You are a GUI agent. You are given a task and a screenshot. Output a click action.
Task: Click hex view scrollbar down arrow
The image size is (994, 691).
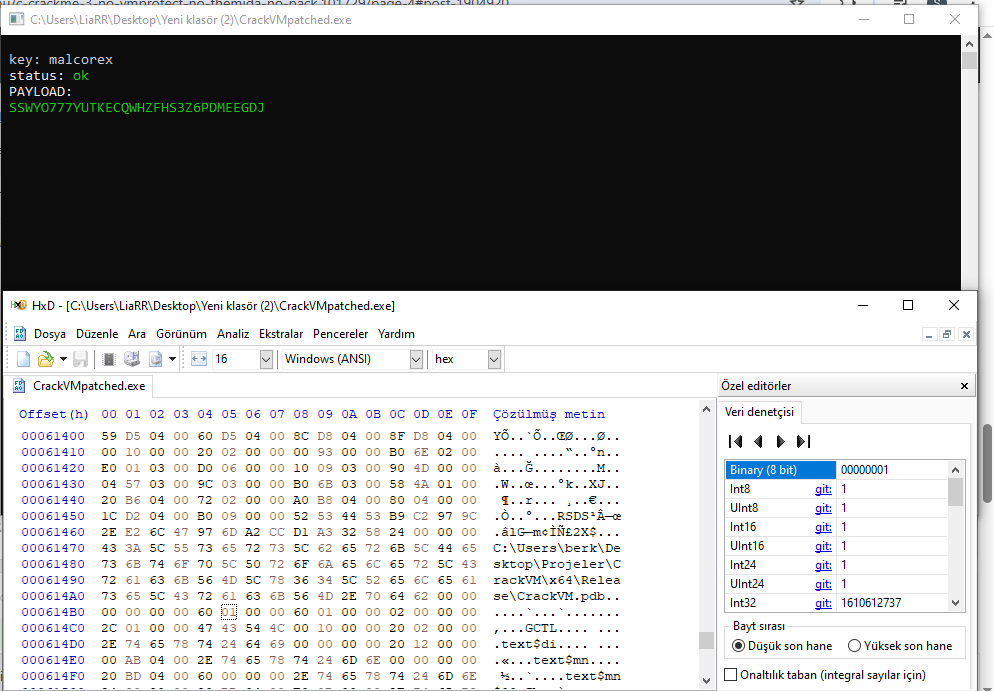click(706, 681)
